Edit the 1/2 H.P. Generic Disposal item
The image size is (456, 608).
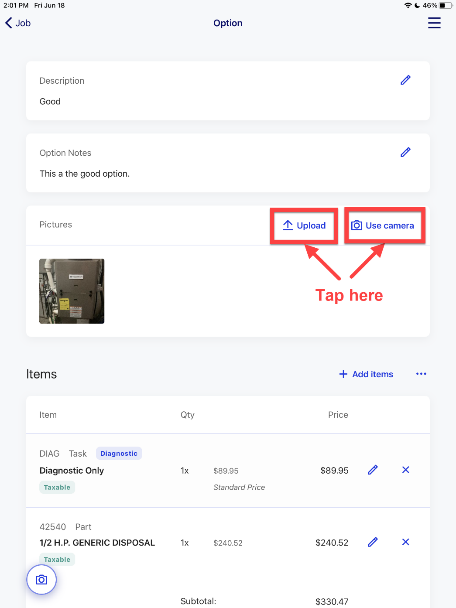(x=373, y=542)
